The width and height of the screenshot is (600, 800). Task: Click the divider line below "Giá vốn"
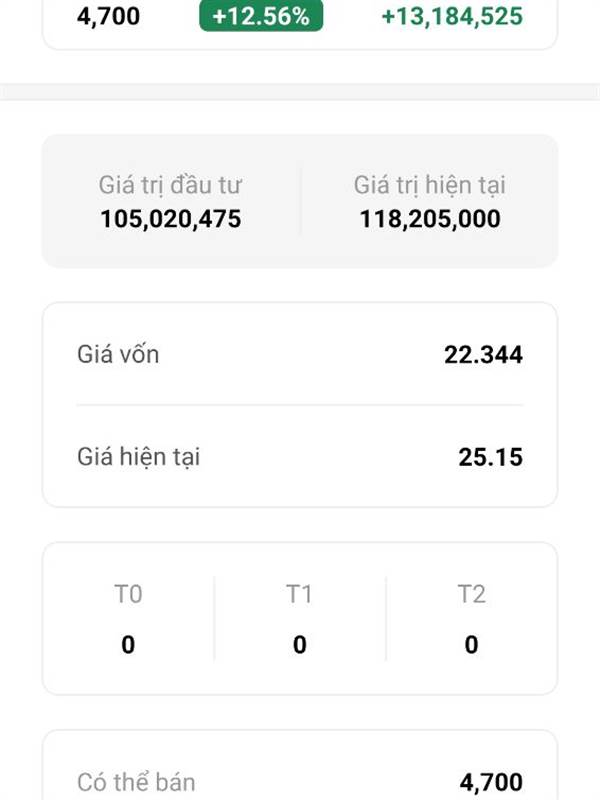pos(300,405)
